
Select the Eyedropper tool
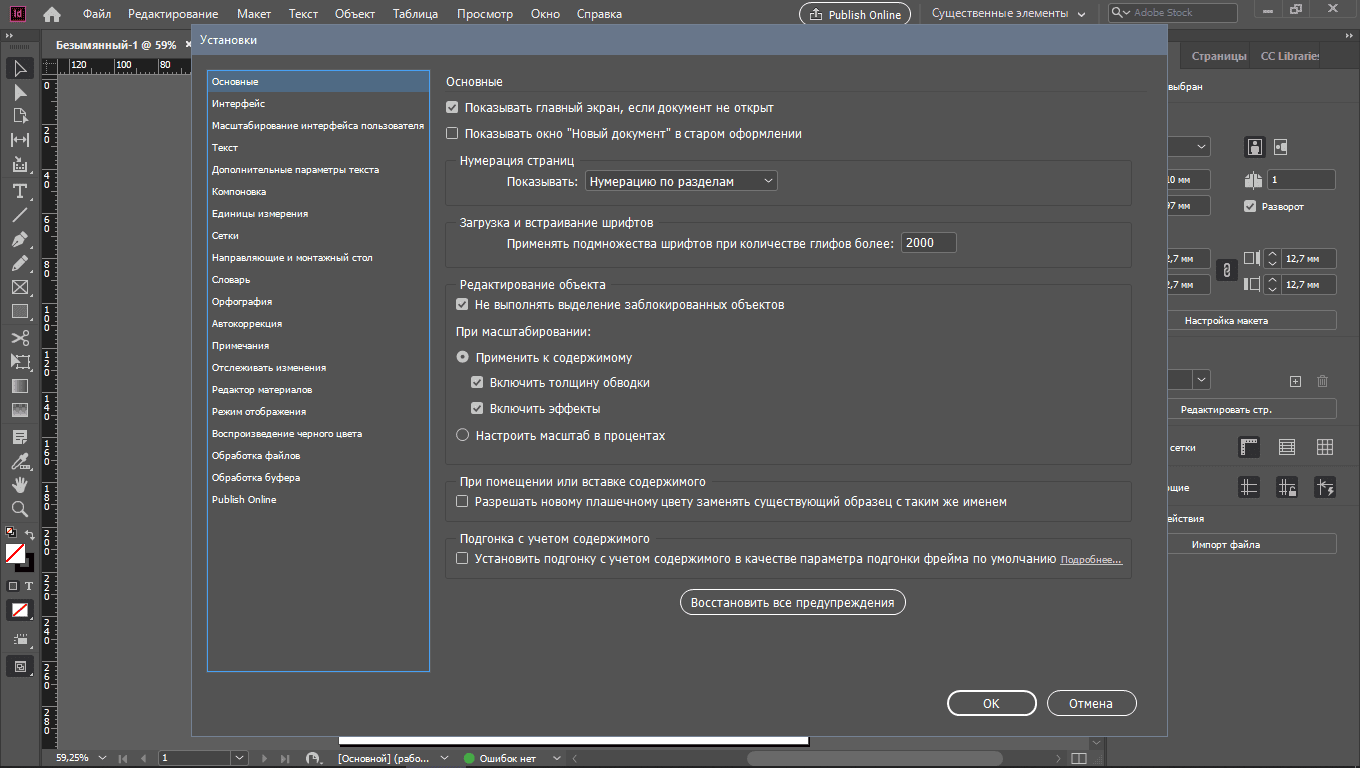20,461
